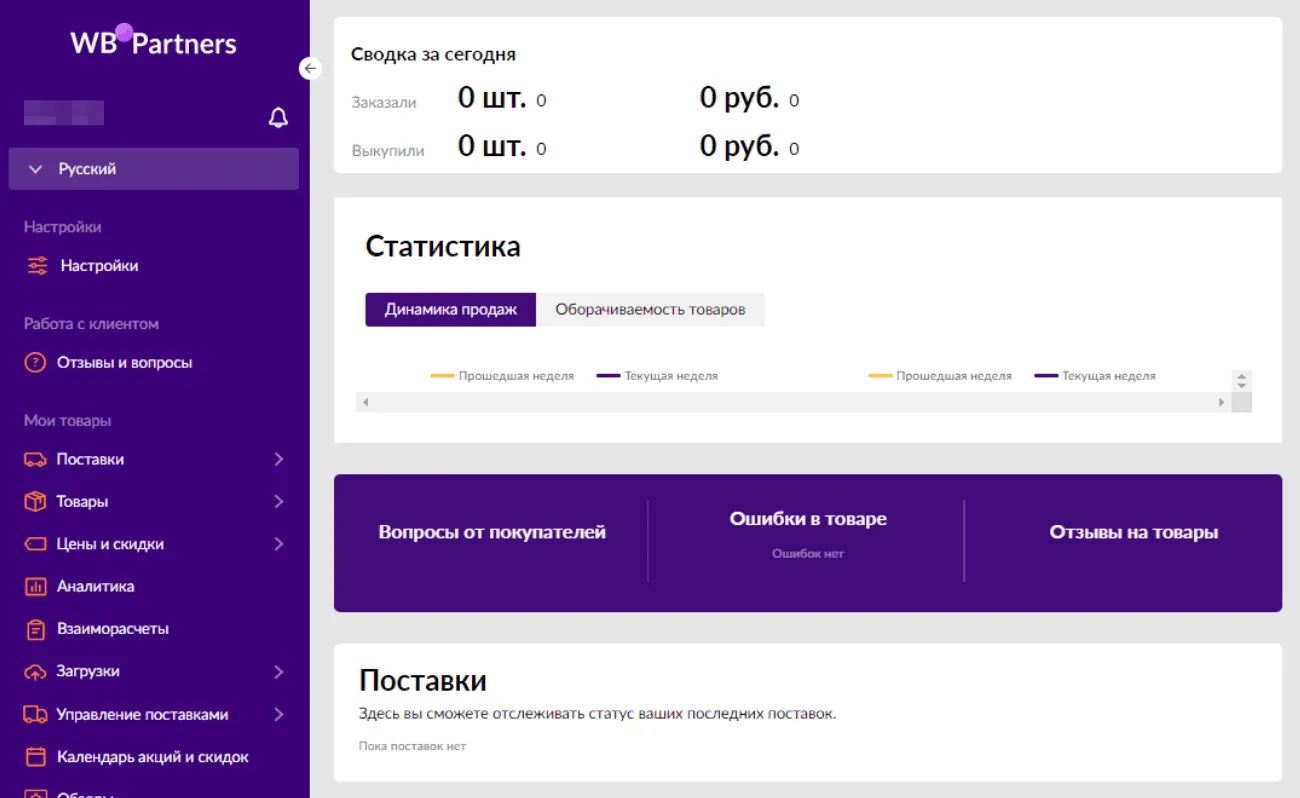
Task: Expand the Загрузки submenu chevron
Action: coord(279,672)
